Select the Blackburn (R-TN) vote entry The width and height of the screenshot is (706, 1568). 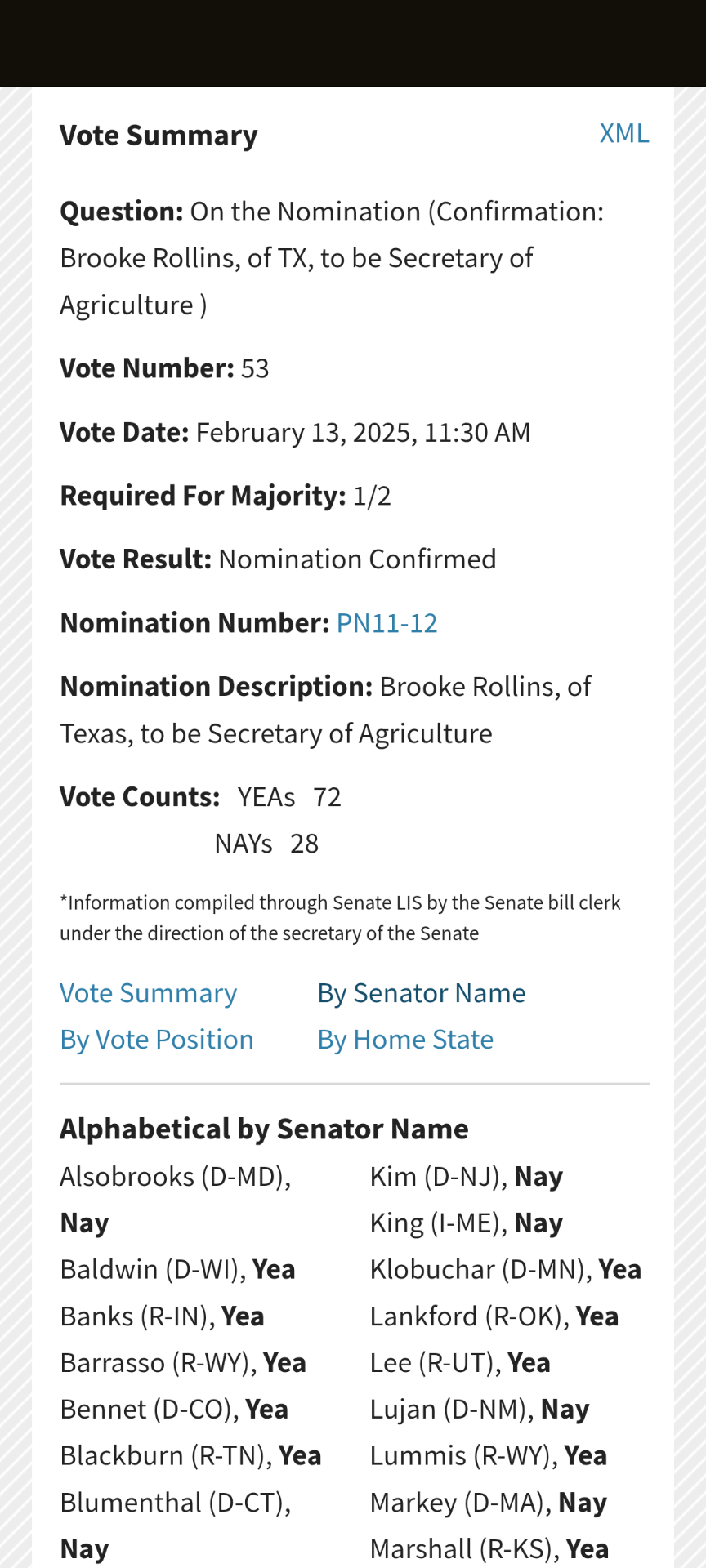click(x=190, y=1456)
